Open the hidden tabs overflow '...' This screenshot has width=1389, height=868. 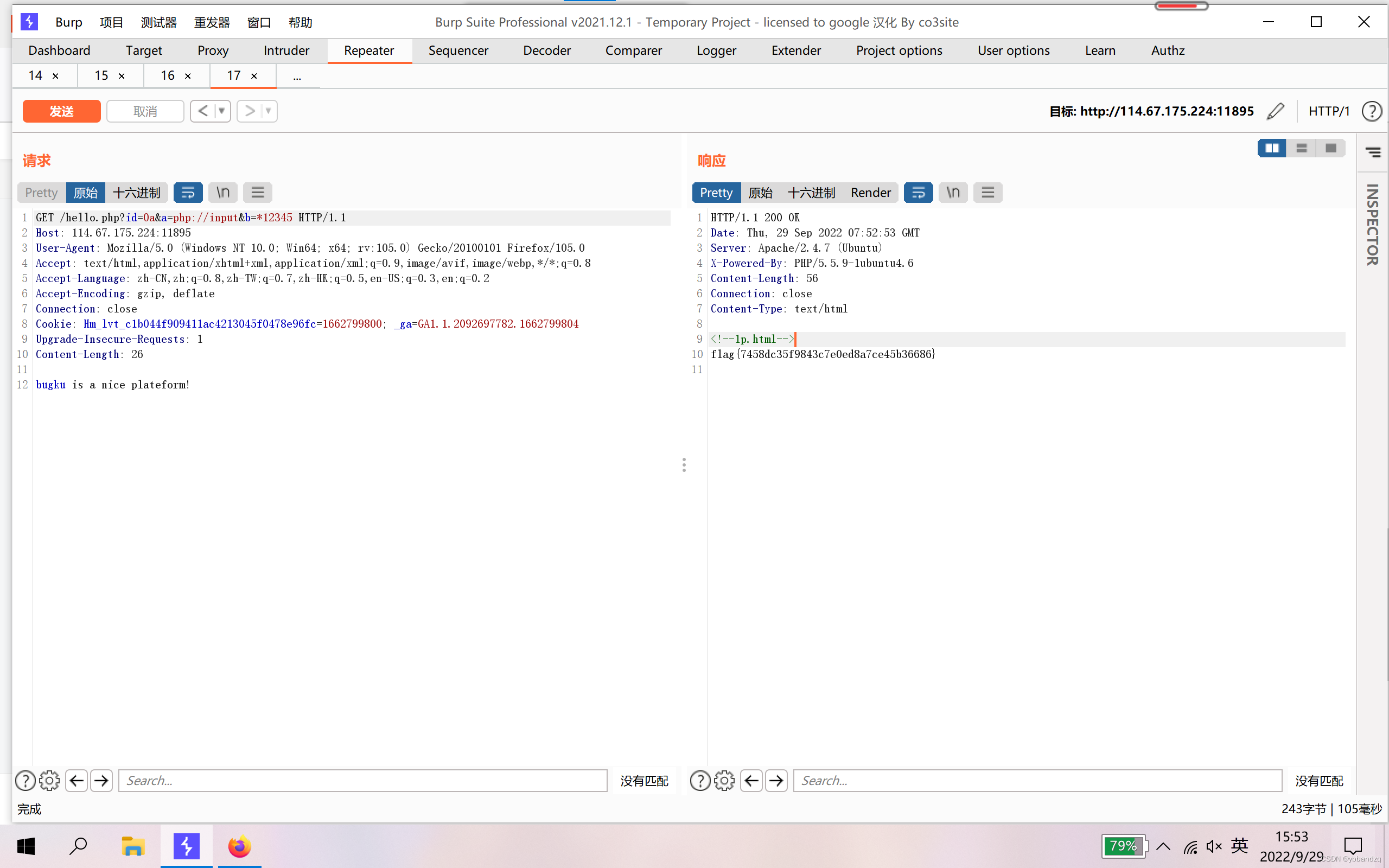point(297,75)
